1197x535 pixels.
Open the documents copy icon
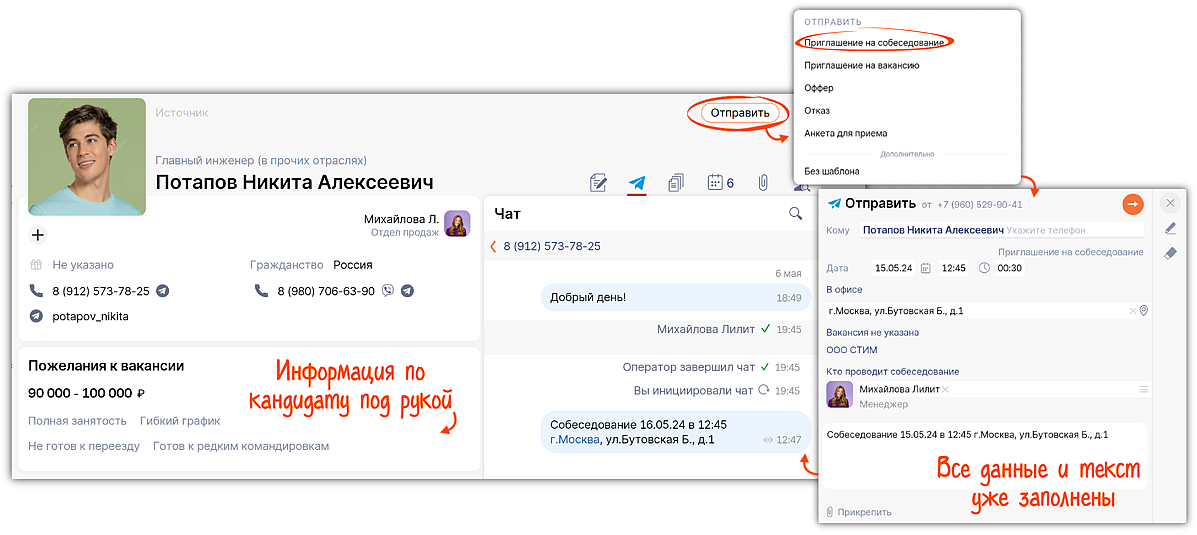click(x=676, y=183)
